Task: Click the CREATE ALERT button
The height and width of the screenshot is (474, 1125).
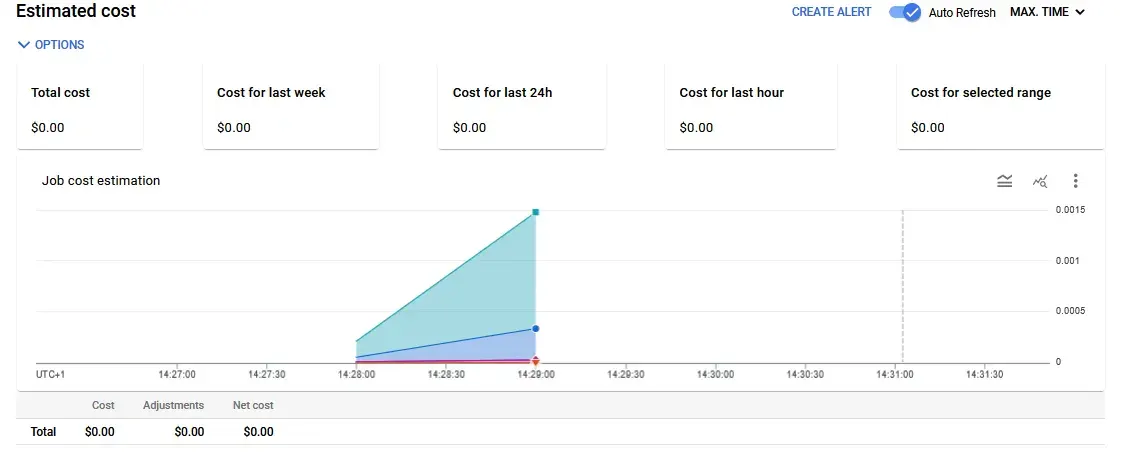Action: pos(832,12)
